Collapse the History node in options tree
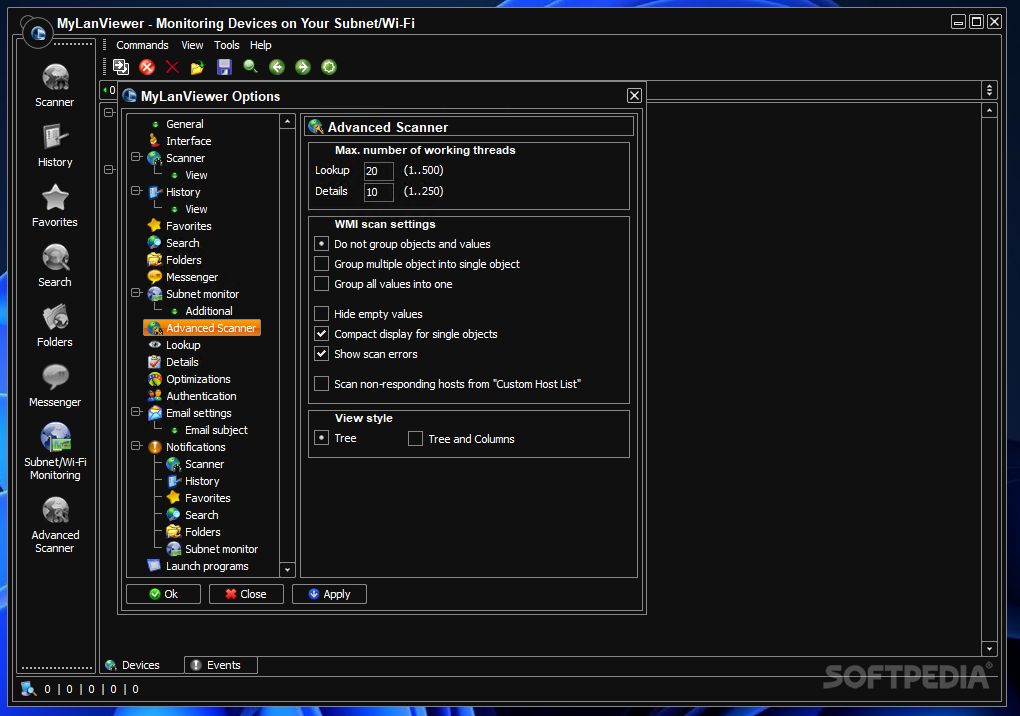 (136, 191)
